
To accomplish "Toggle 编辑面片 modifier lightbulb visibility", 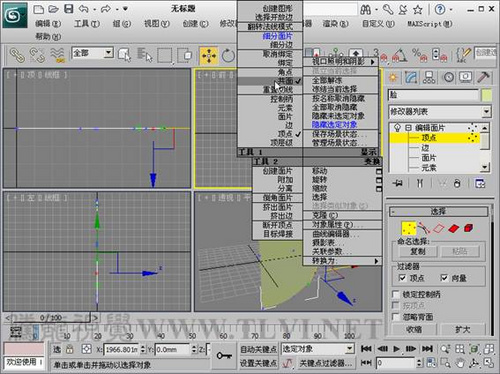I will pos(397,128).
